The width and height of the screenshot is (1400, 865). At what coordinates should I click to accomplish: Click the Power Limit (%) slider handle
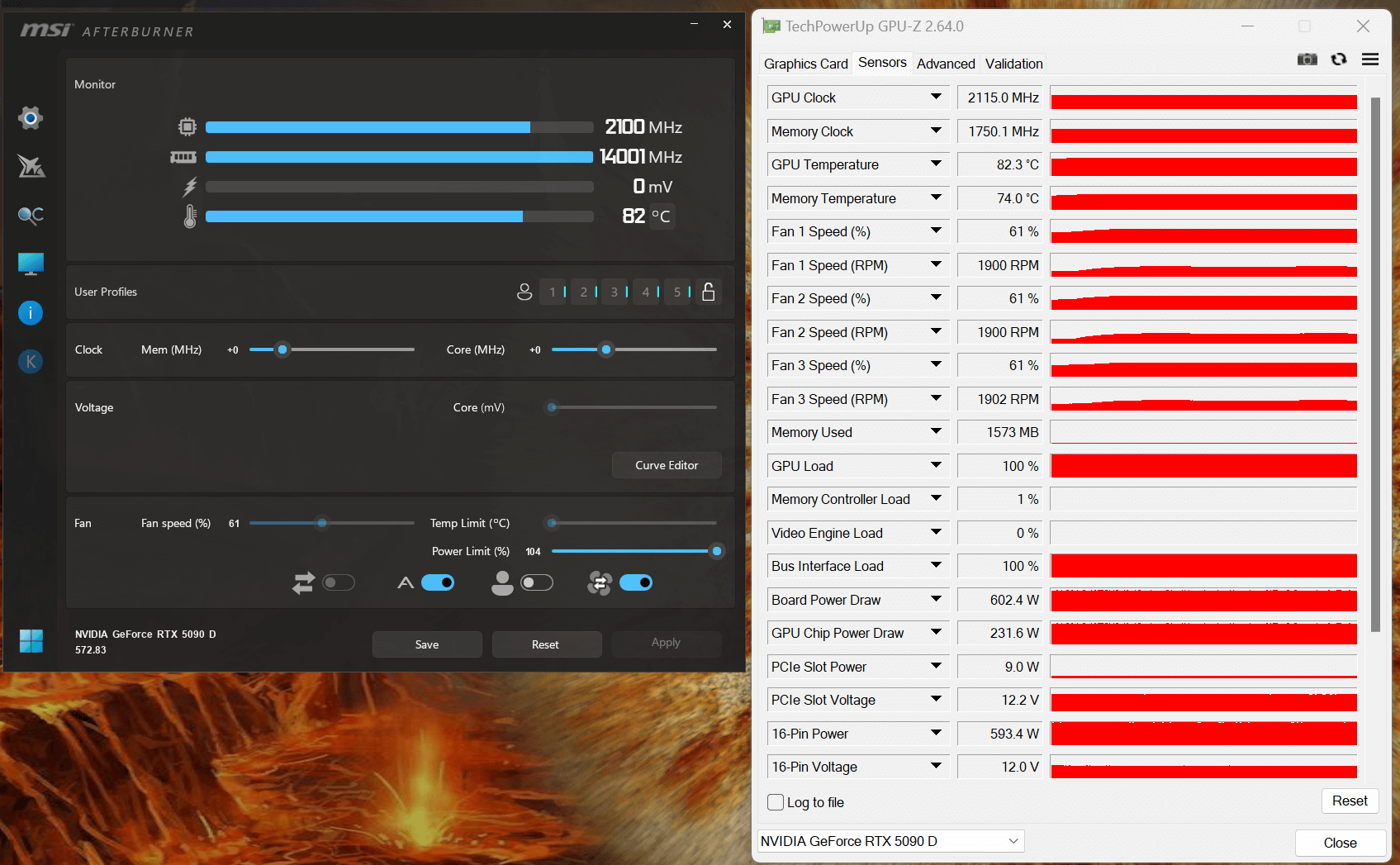point(717,551)
